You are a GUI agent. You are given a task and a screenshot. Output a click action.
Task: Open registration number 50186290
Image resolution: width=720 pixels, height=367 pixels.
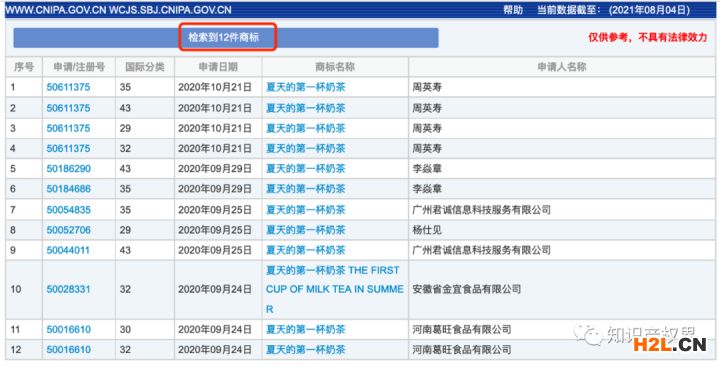68,169
